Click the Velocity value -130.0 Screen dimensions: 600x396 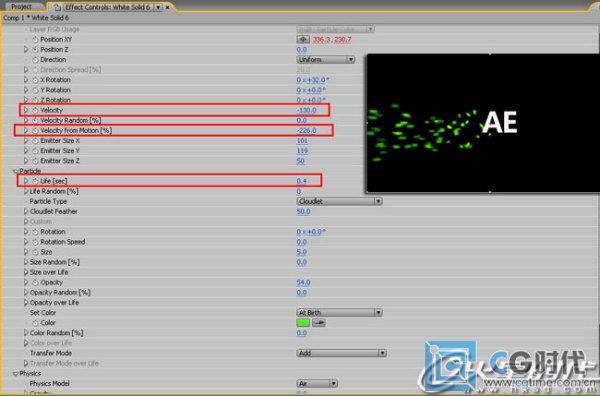[307, 110]
